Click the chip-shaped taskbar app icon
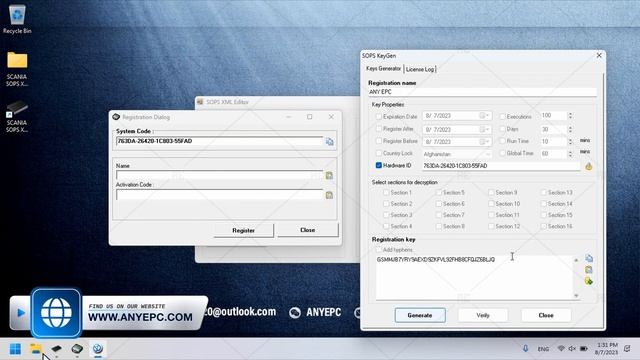Image resolution: width=640 pixels, height=360 pixels. pos(77,349)
